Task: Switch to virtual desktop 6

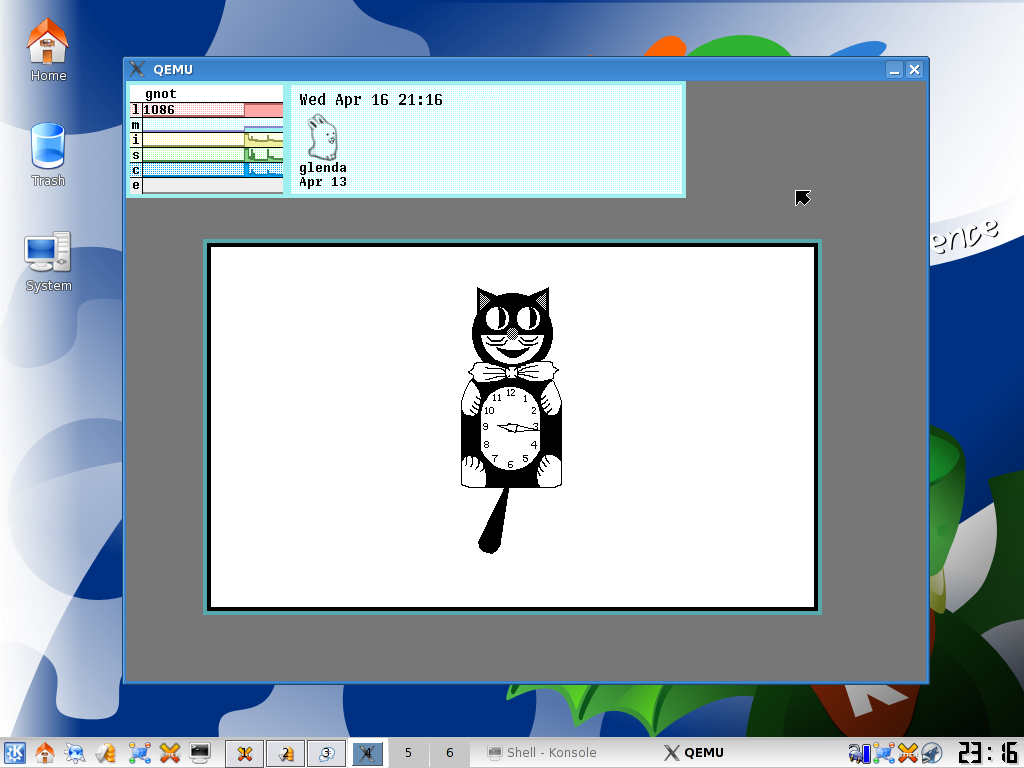Action: tap(449, 753)
